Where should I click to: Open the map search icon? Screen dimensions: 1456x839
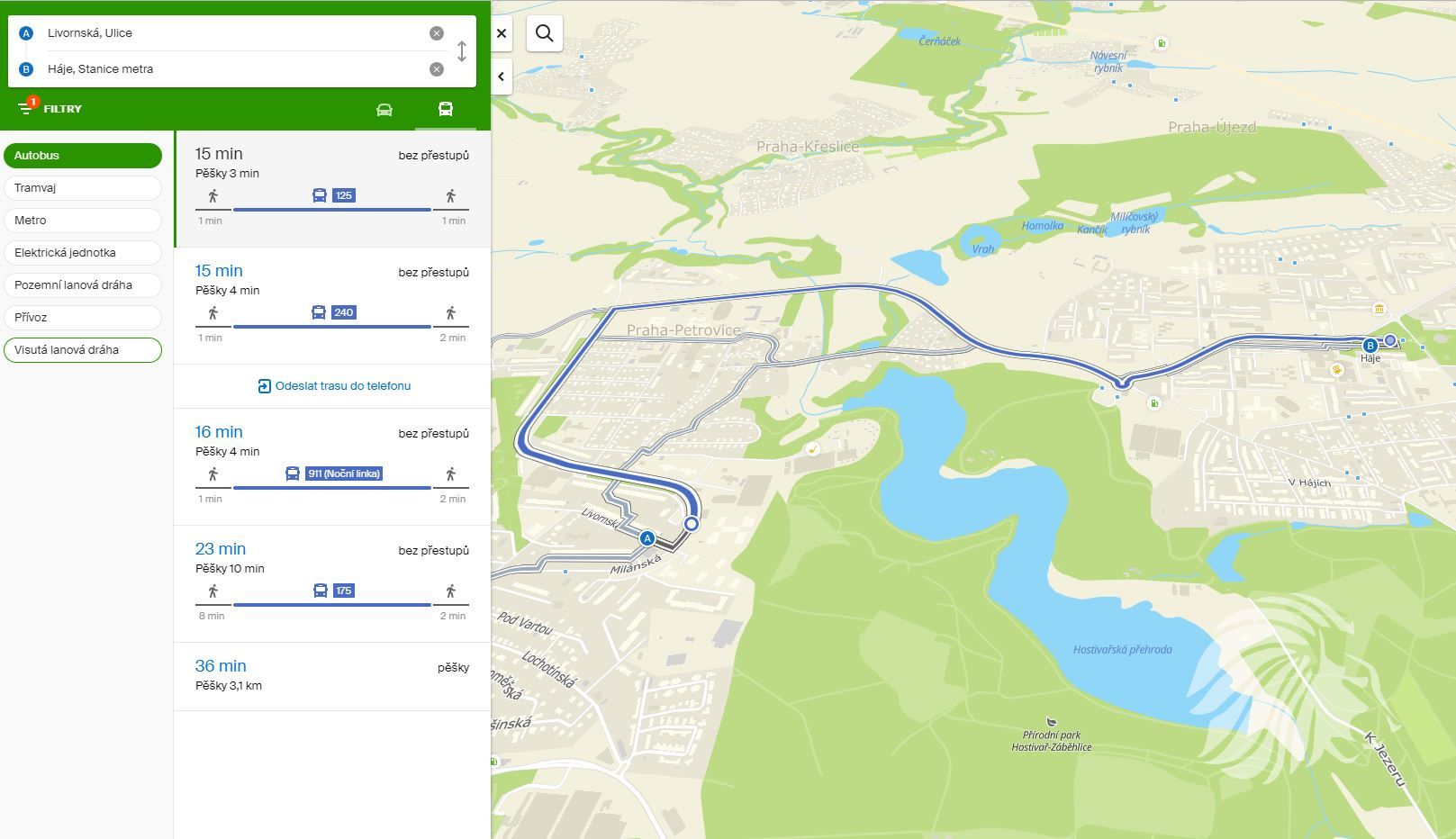point(545,33)
